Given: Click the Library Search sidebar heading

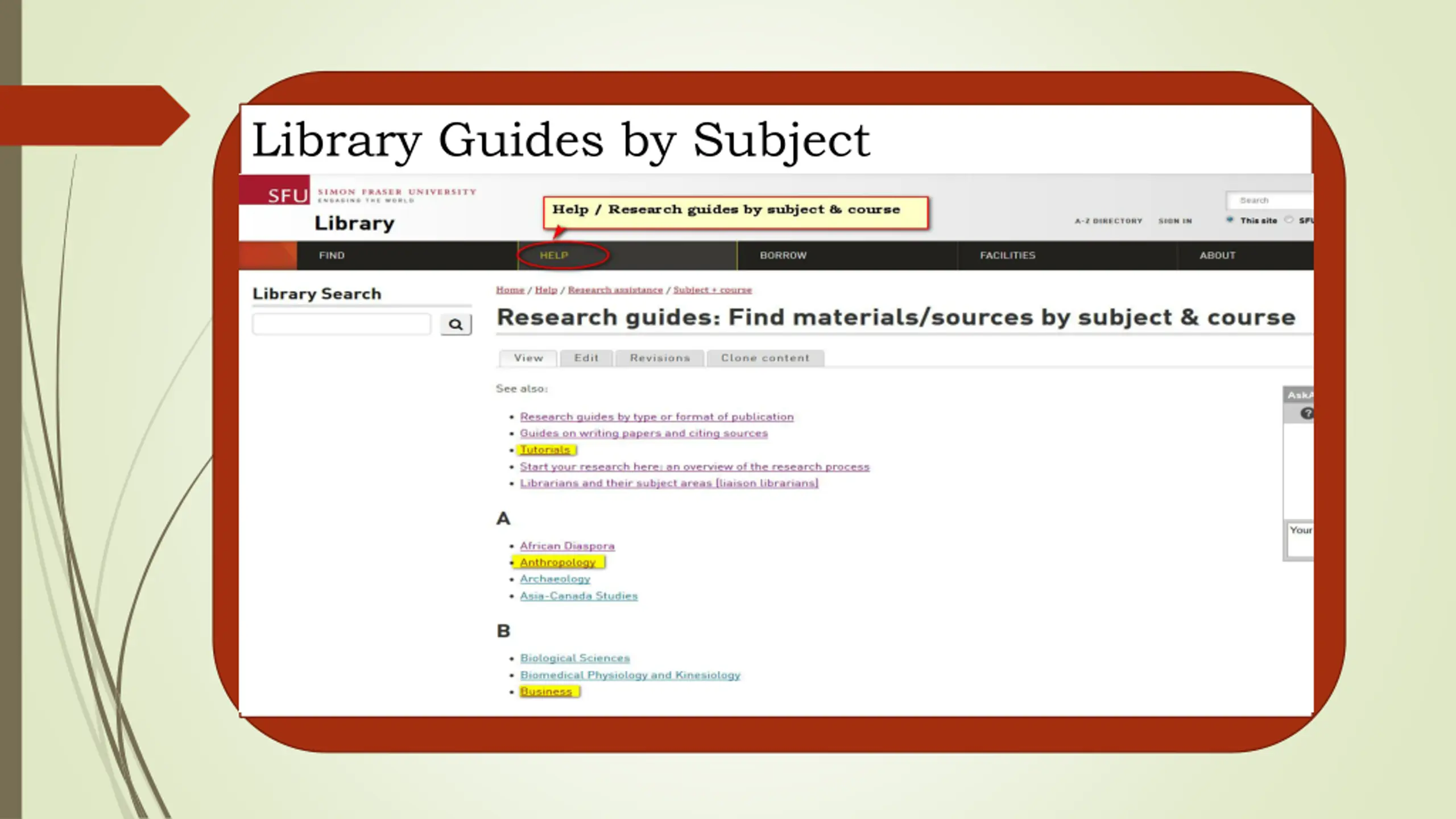Looking at the screenshot, I should click(x=317, y=294).
